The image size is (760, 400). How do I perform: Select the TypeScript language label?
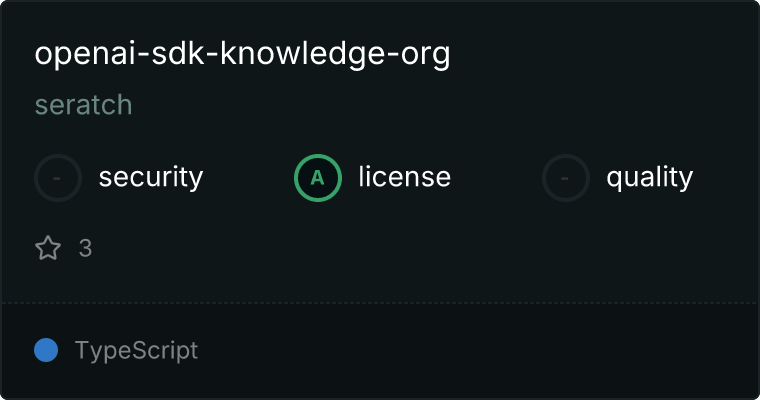click(x=136, y=351)
